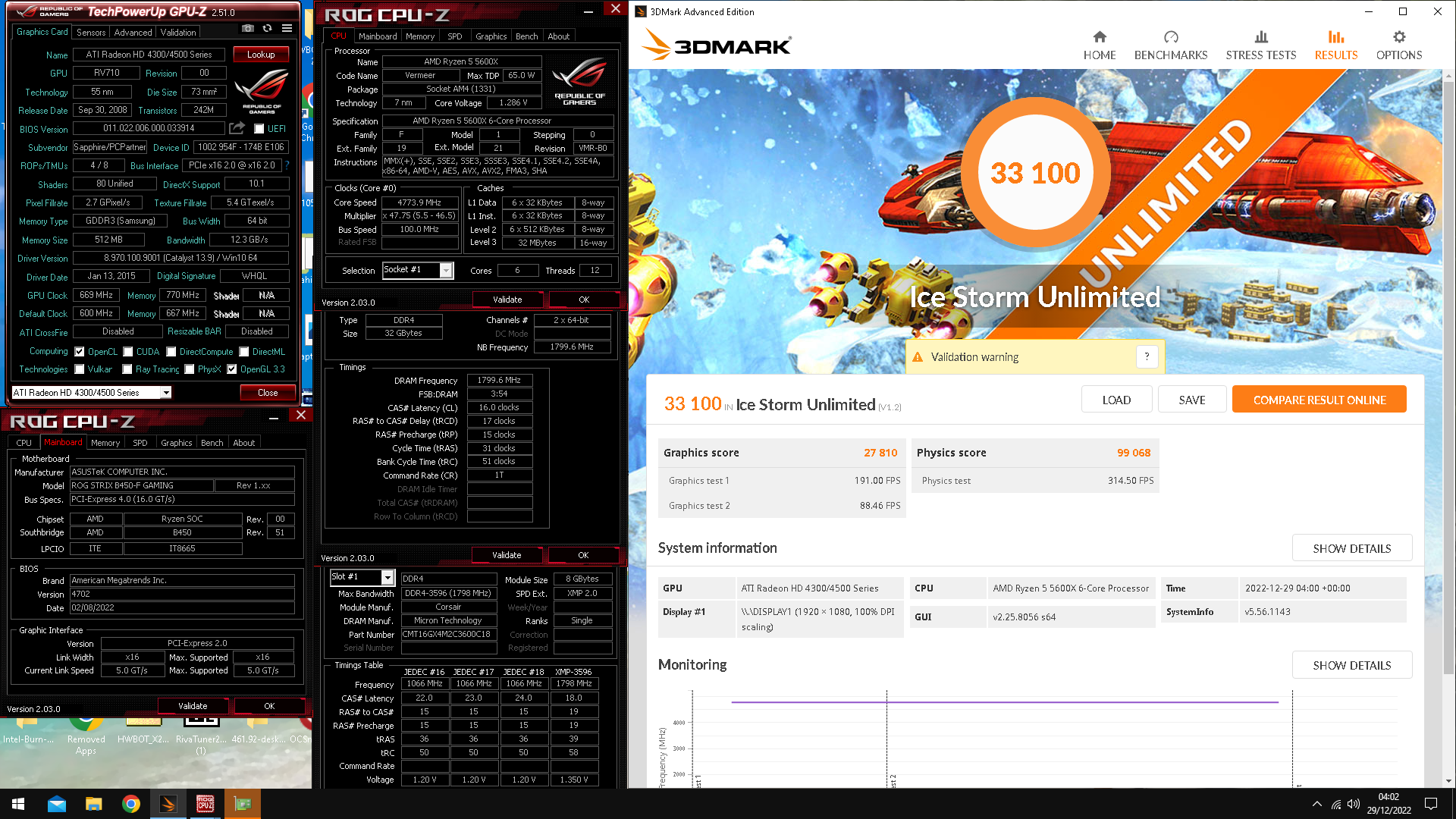
Task: Toggle the DirectCompute checkbox
Action: 171,352
